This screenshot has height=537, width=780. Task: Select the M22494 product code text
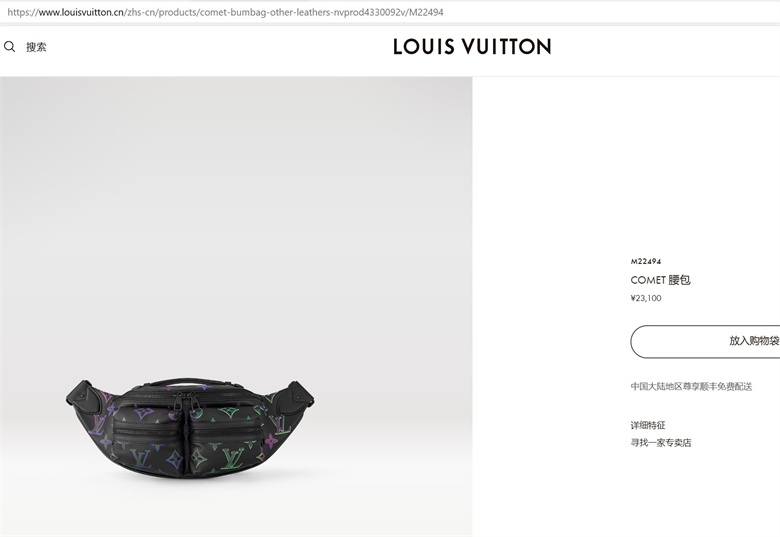point(646,261)
